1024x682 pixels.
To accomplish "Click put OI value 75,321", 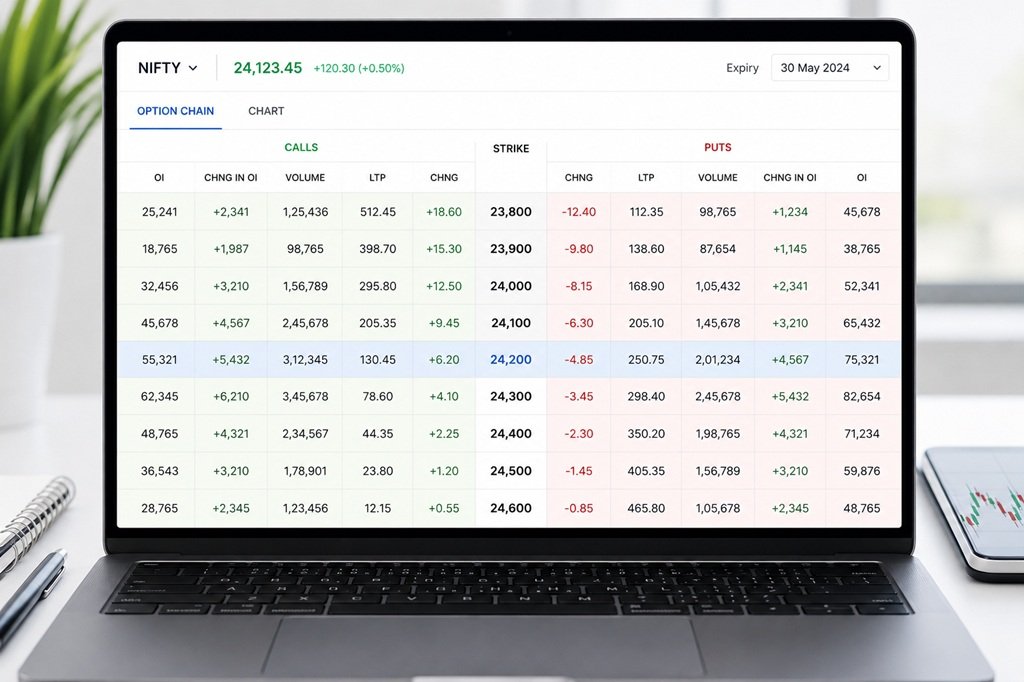I will [861, 359].
